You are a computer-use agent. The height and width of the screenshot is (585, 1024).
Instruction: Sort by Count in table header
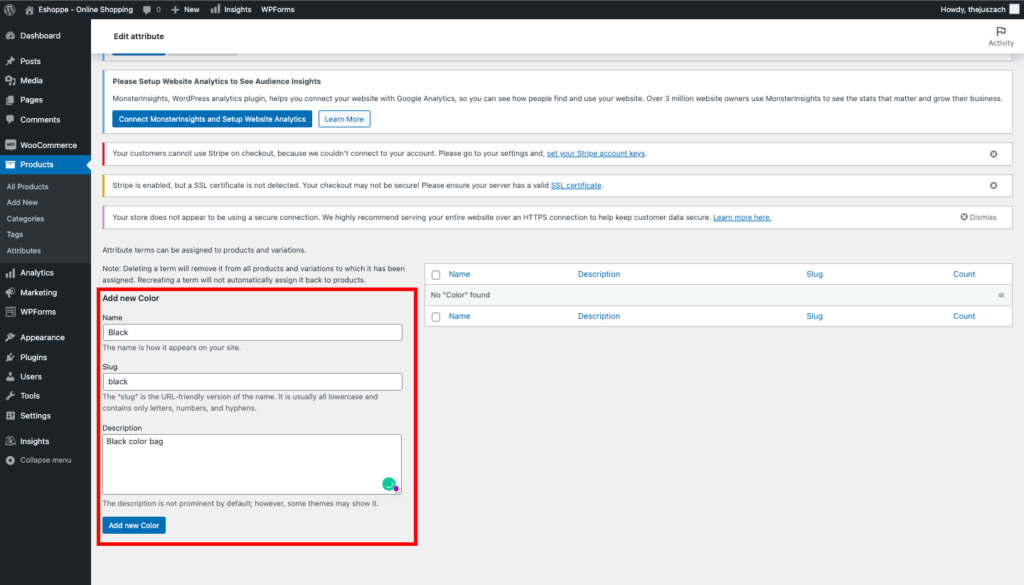[x=964, y=274]
